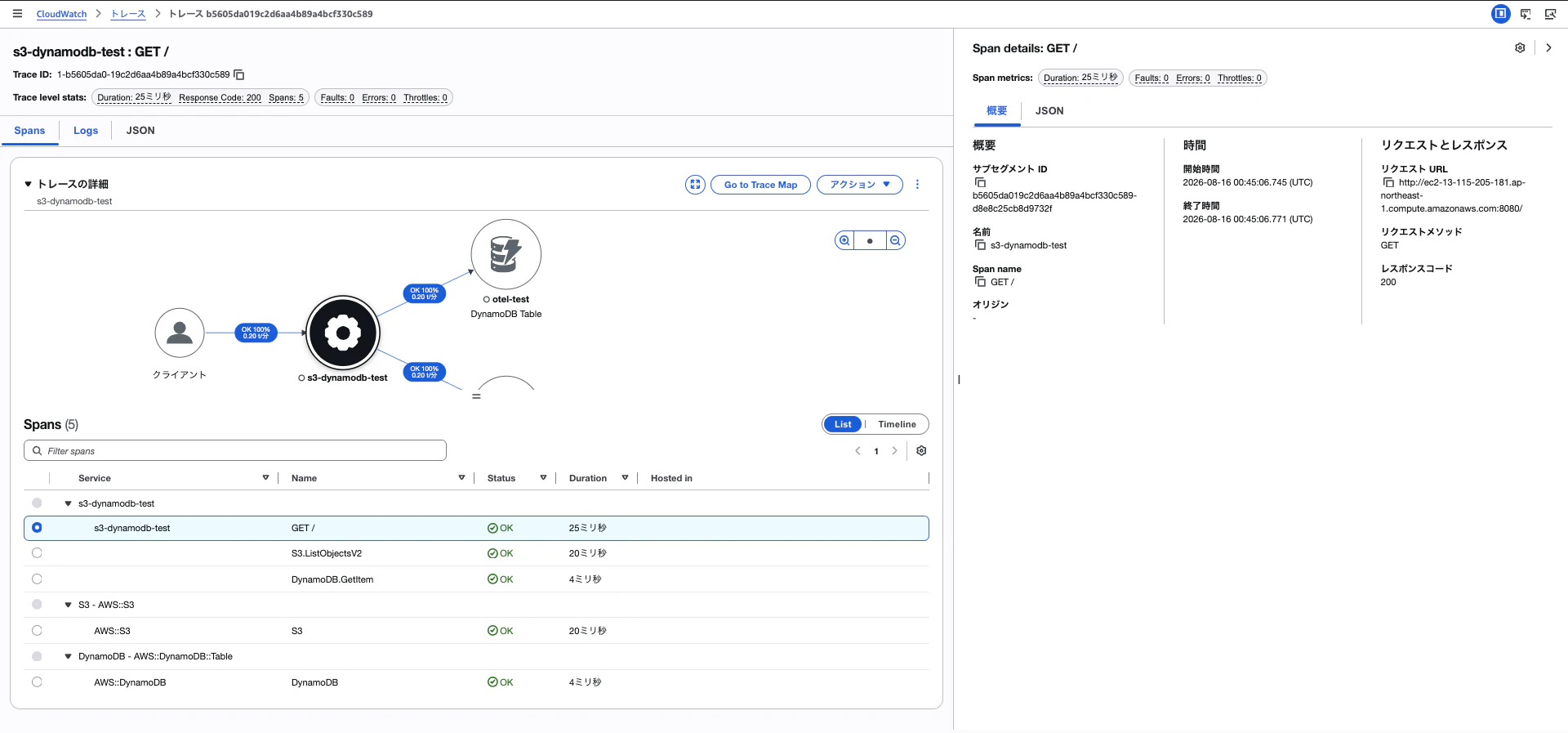Open the CloudWatch breadcrumb link
Screen dimensions: 1568x733
[61, 14]
